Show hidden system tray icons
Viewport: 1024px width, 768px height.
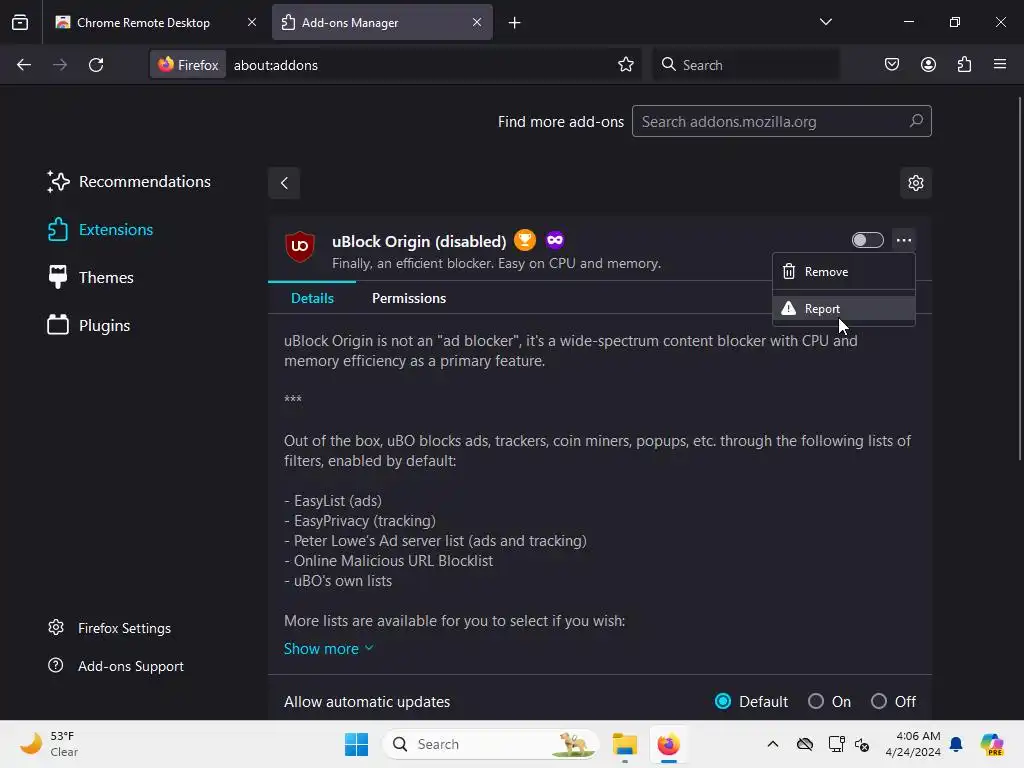[x=773, y=744]
